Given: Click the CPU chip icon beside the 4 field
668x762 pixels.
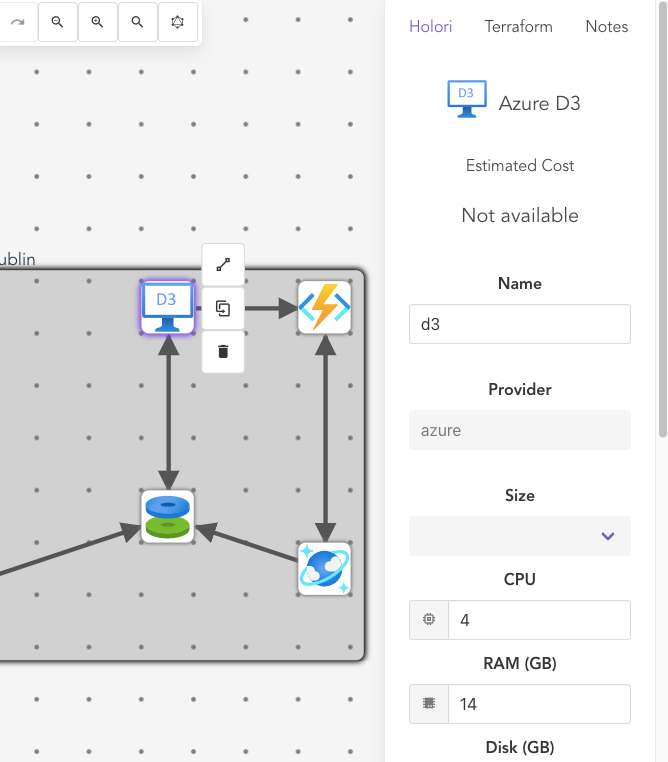Looking at the screenshot, I should (429, 620).
